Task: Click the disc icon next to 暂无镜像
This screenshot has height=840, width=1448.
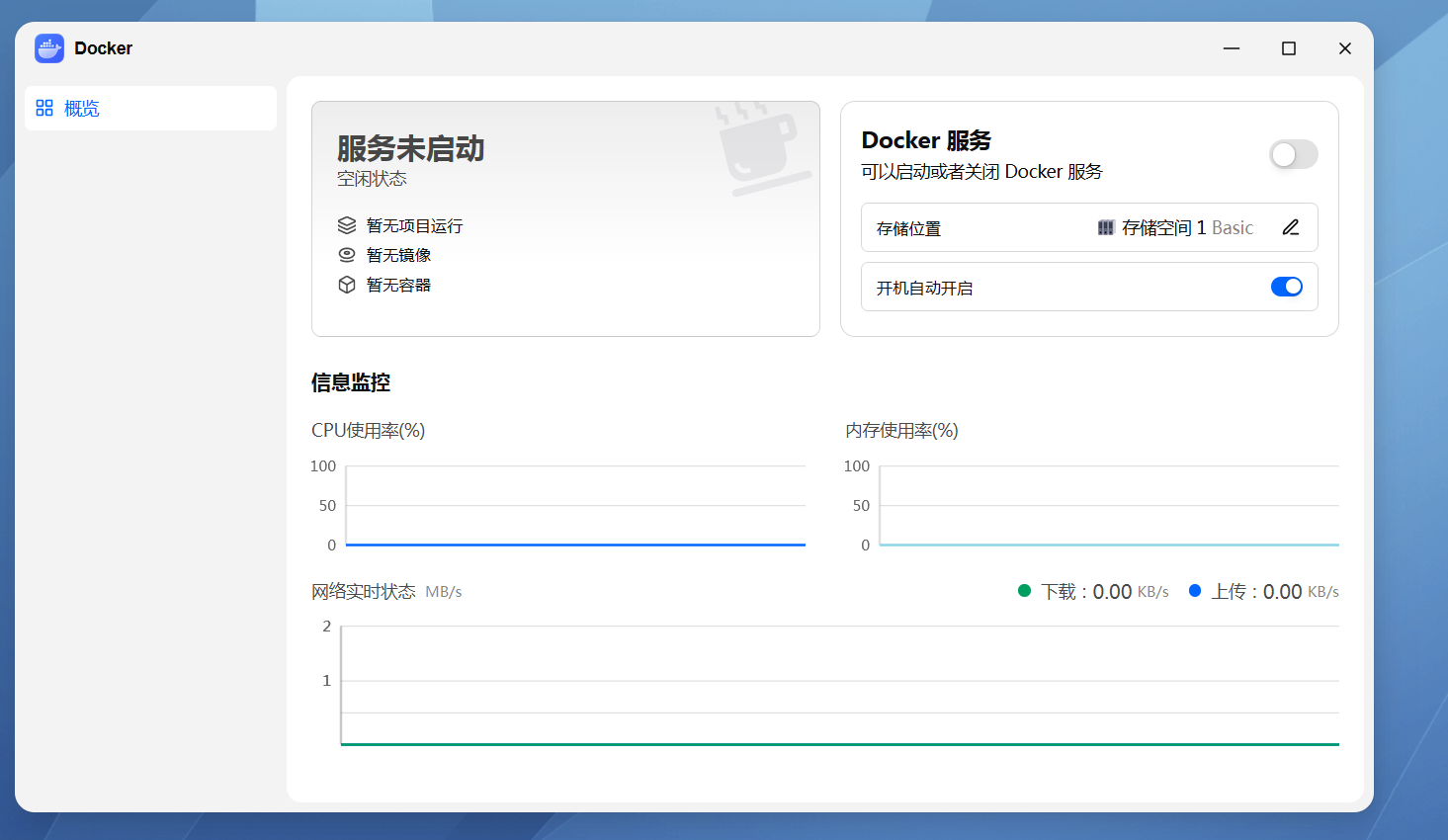Action: pyautogui.click(x=347, y=255)
